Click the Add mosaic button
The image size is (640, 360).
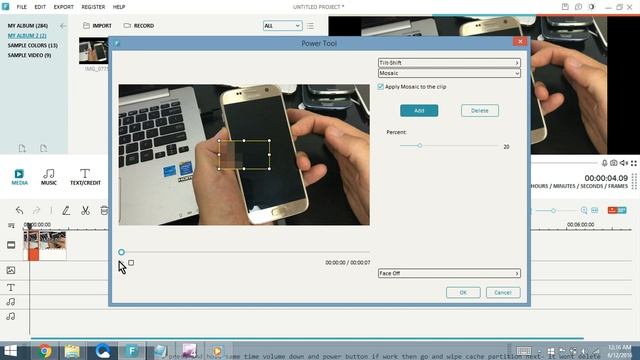(x=419, y=111)
